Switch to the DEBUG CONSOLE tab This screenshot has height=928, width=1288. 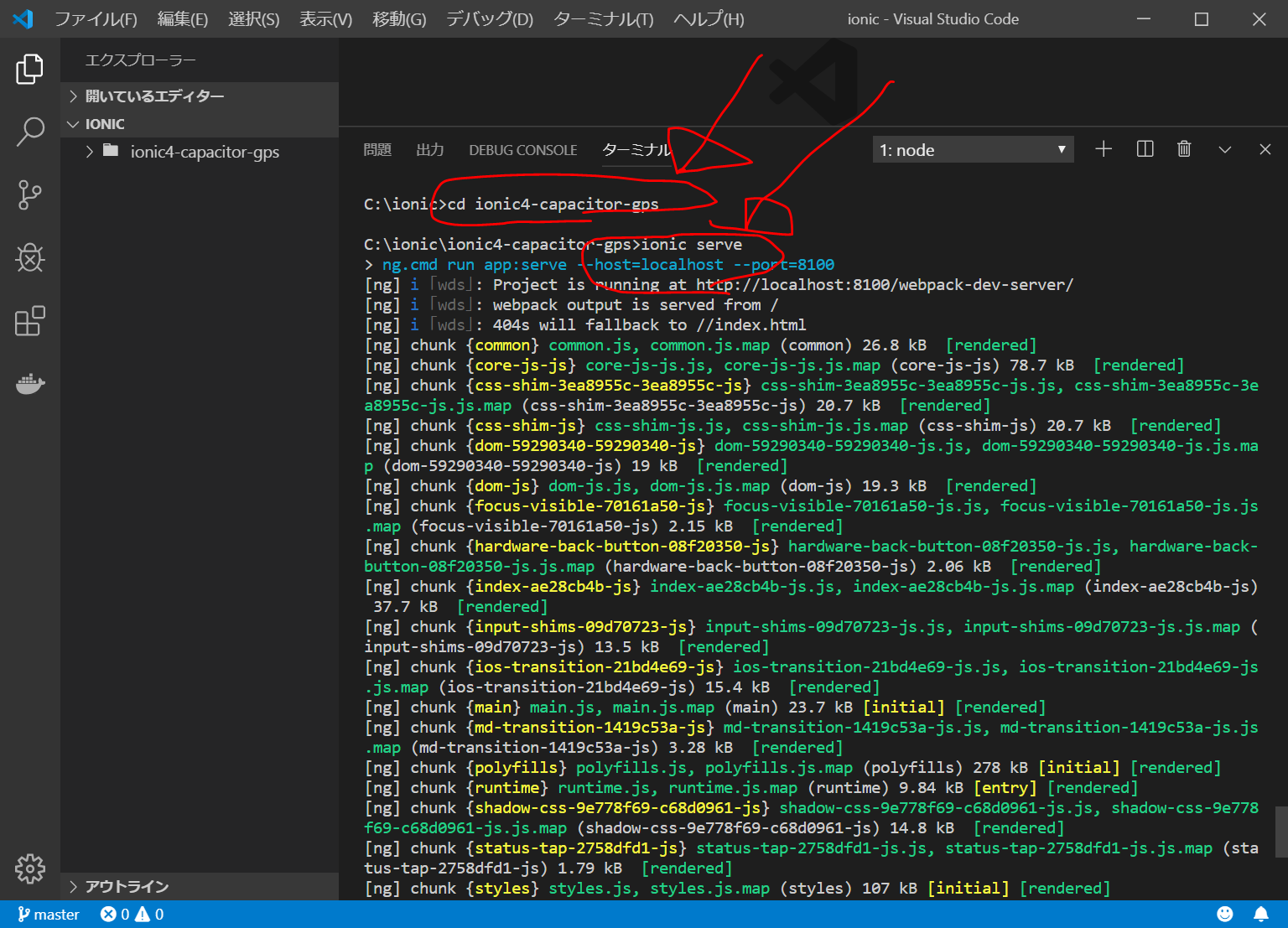click(x=522, y=150)
